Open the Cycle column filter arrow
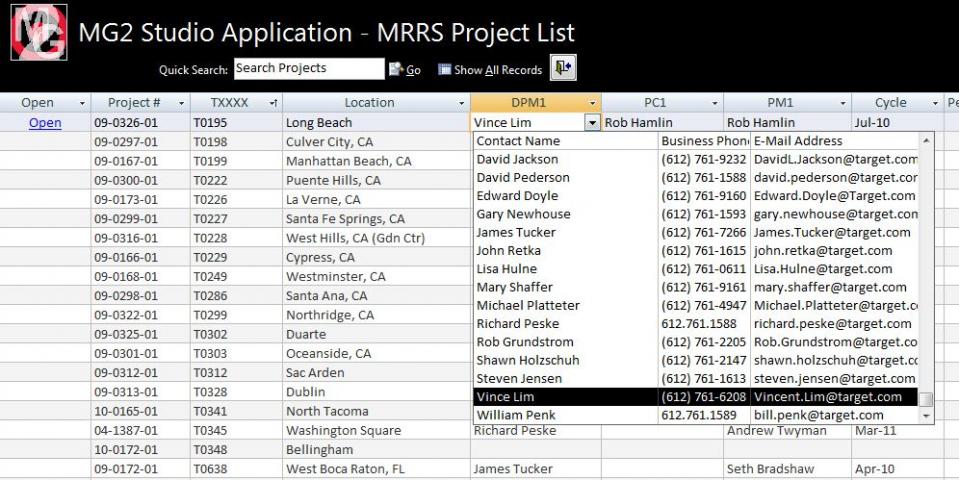959x480 pixels. [x=935, y=103]
